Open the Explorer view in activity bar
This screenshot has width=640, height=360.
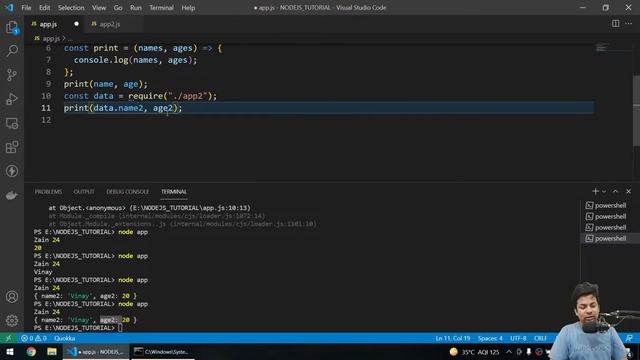(x=12, y=27)
